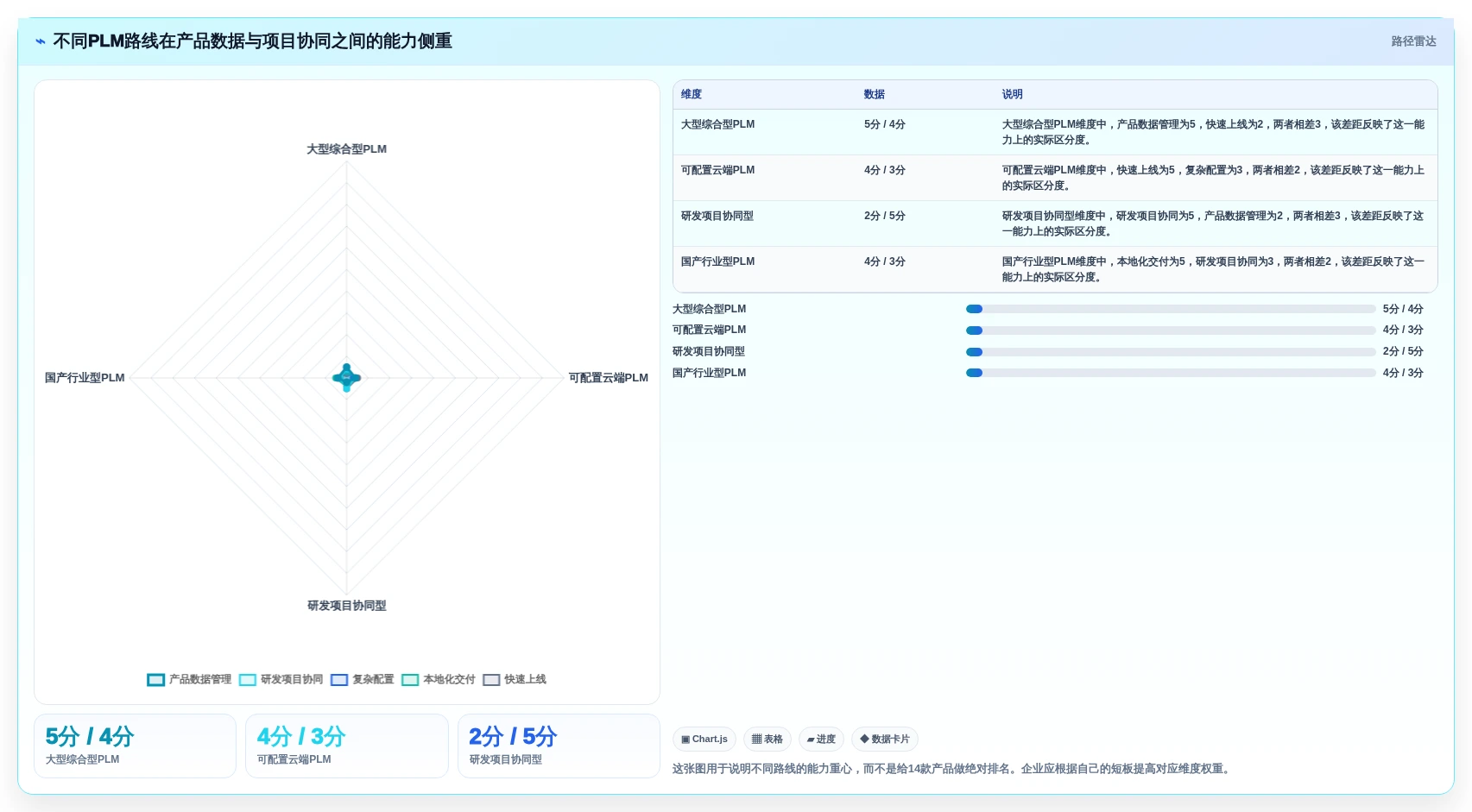
Task: Click progress bar for 可配置云端PLM
Action: pos(1171,330)
